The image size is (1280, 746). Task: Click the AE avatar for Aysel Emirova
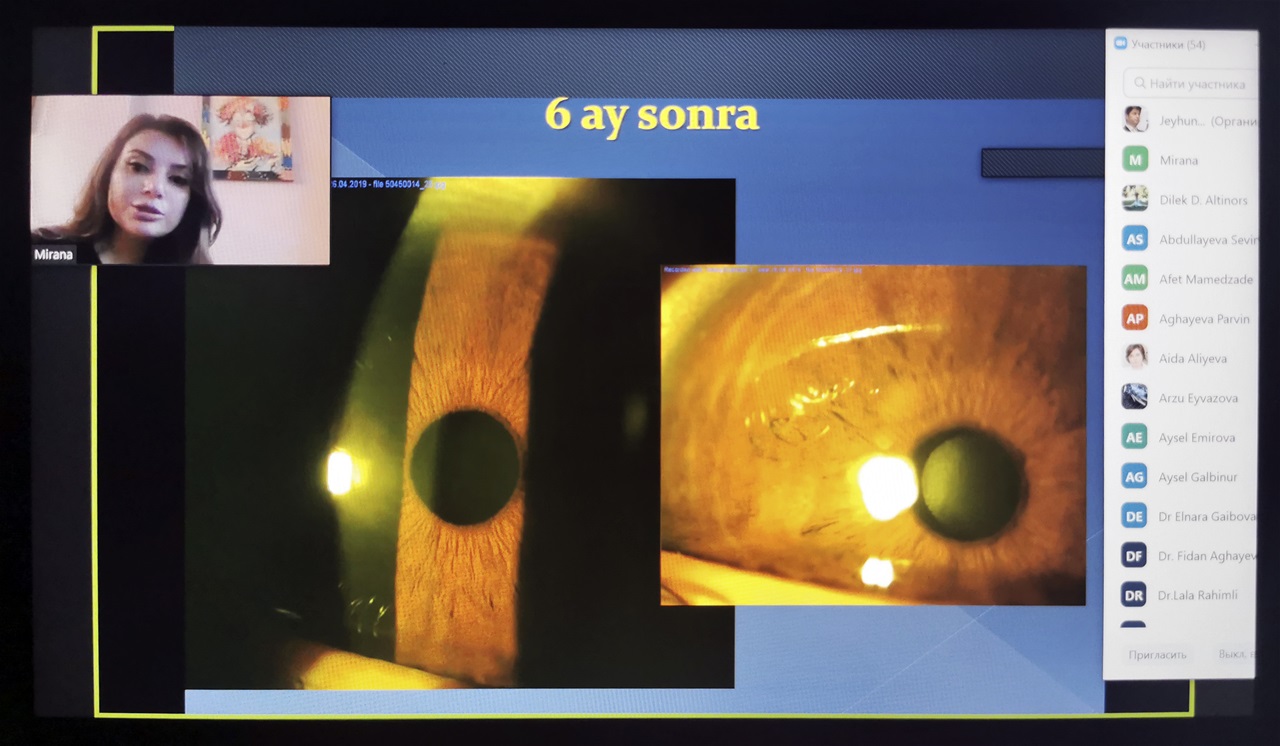pos(1134,437)
